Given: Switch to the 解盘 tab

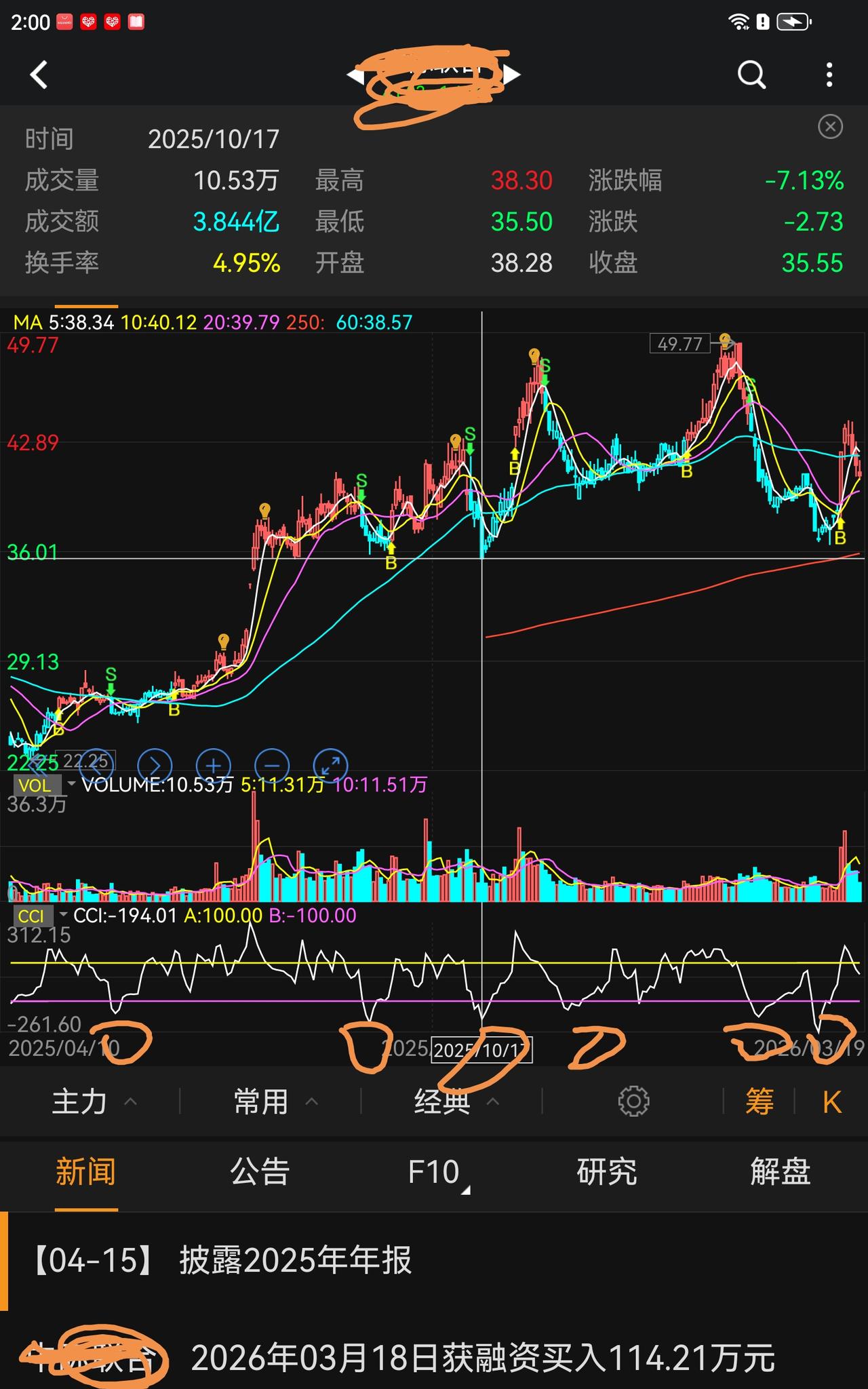Looking at the screenshot, I should pos(781,1171).
